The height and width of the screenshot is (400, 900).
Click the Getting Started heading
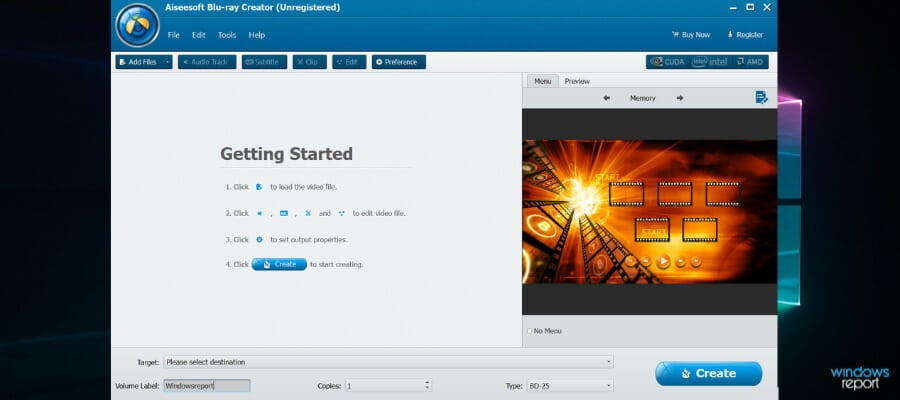286,154
